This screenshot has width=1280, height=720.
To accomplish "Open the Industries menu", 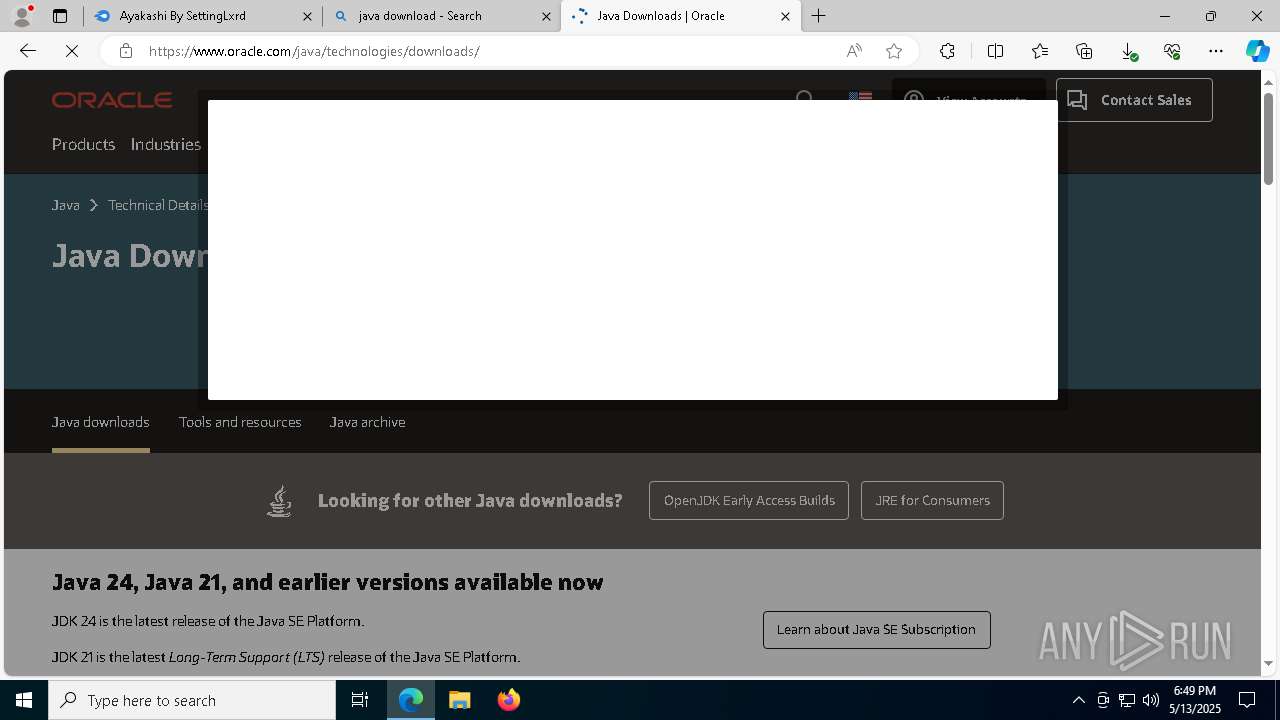I will tap(166, 144).
